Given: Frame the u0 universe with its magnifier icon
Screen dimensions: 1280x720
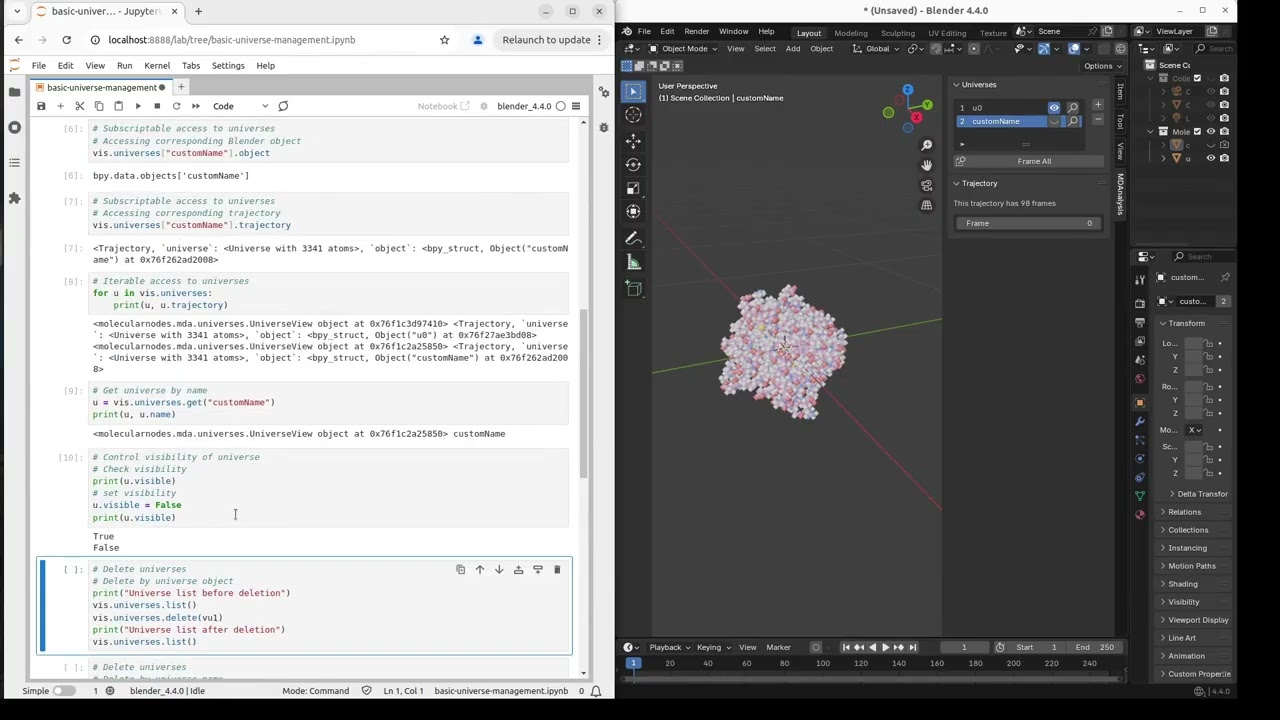Looking at the screenshot, I should click(1073, 108).
